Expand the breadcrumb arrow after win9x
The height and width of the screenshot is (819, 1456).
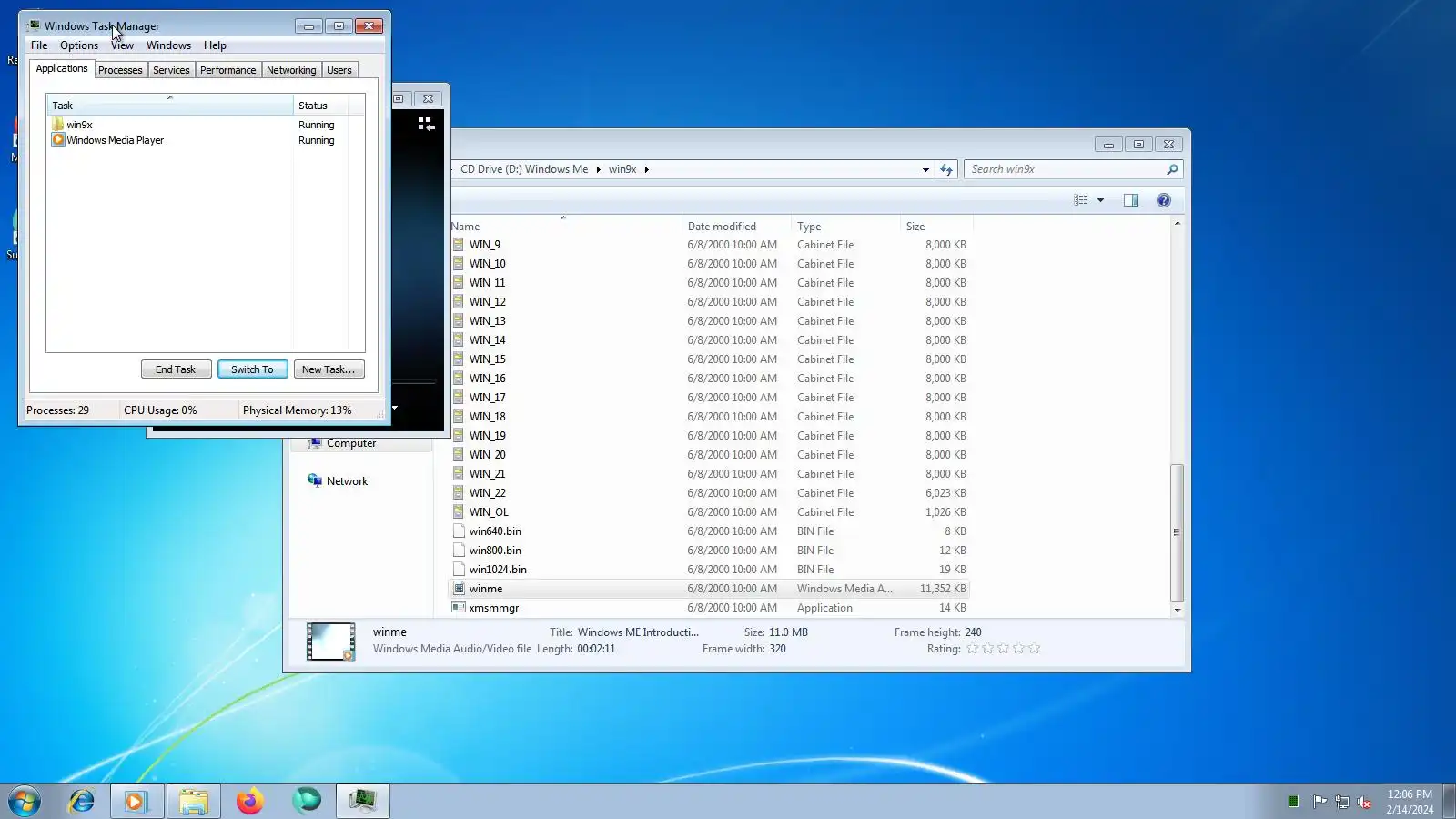click(x=647, y=169)
